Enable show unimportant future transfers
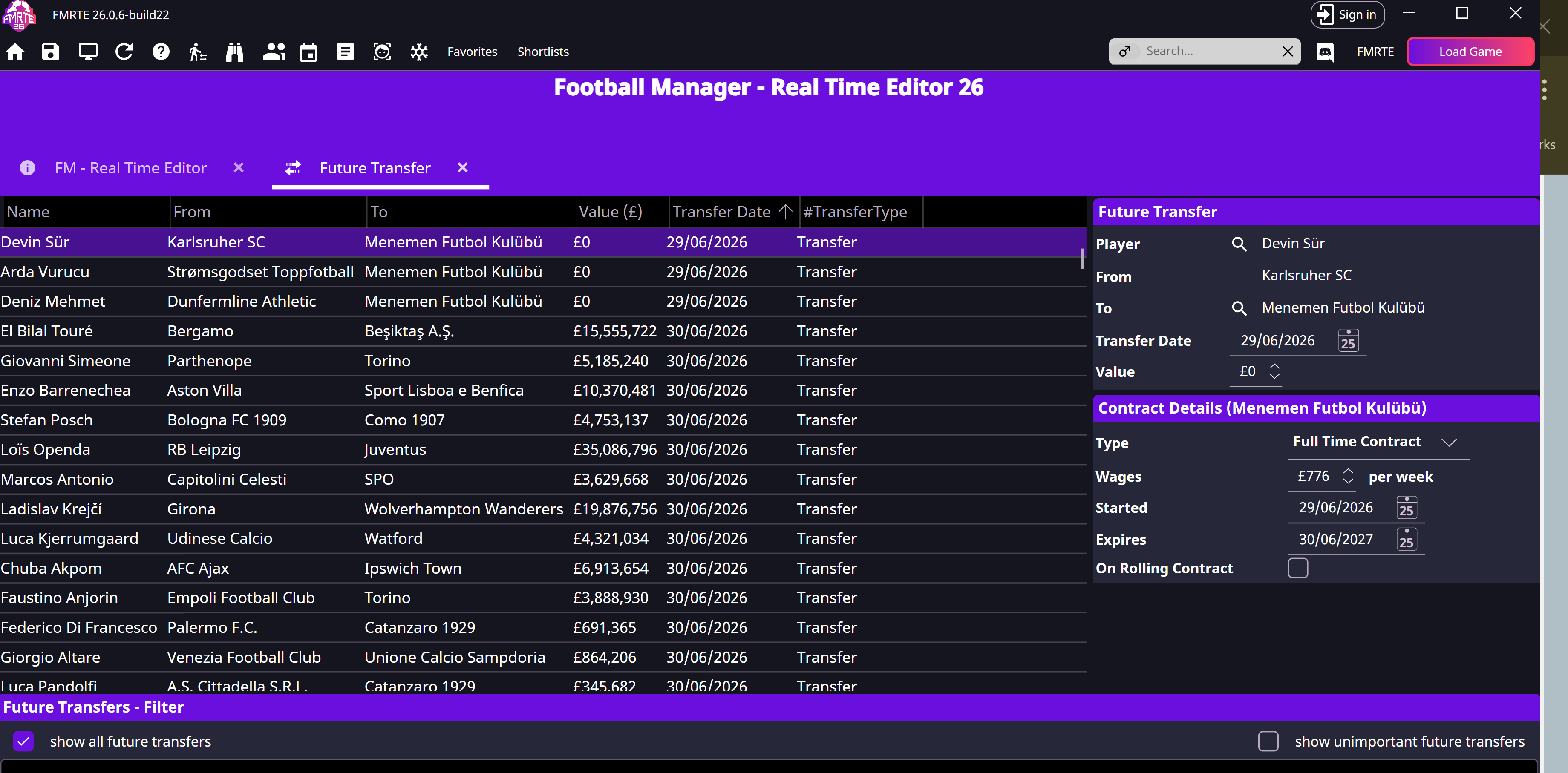 1268,741
